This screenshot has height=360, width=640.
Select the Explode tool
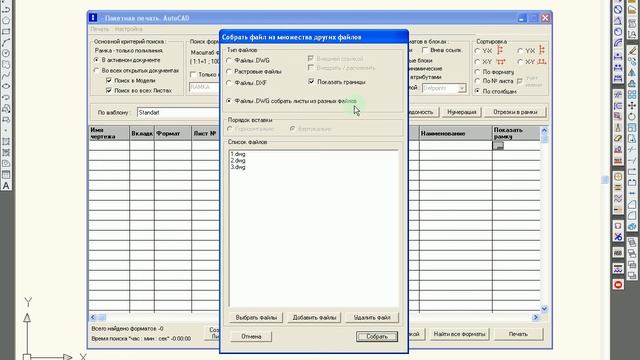(x=632, y=227)
